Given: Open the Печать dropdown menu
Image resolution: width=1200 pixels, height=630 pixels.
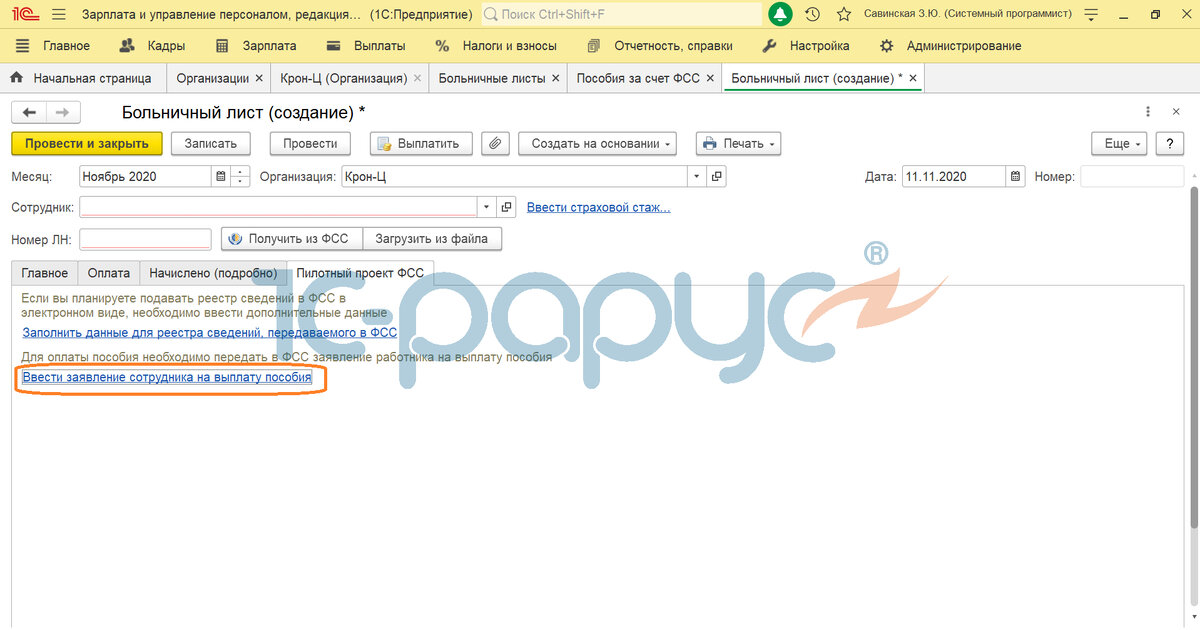Looking at the screenshot, I should click(738, 144).
